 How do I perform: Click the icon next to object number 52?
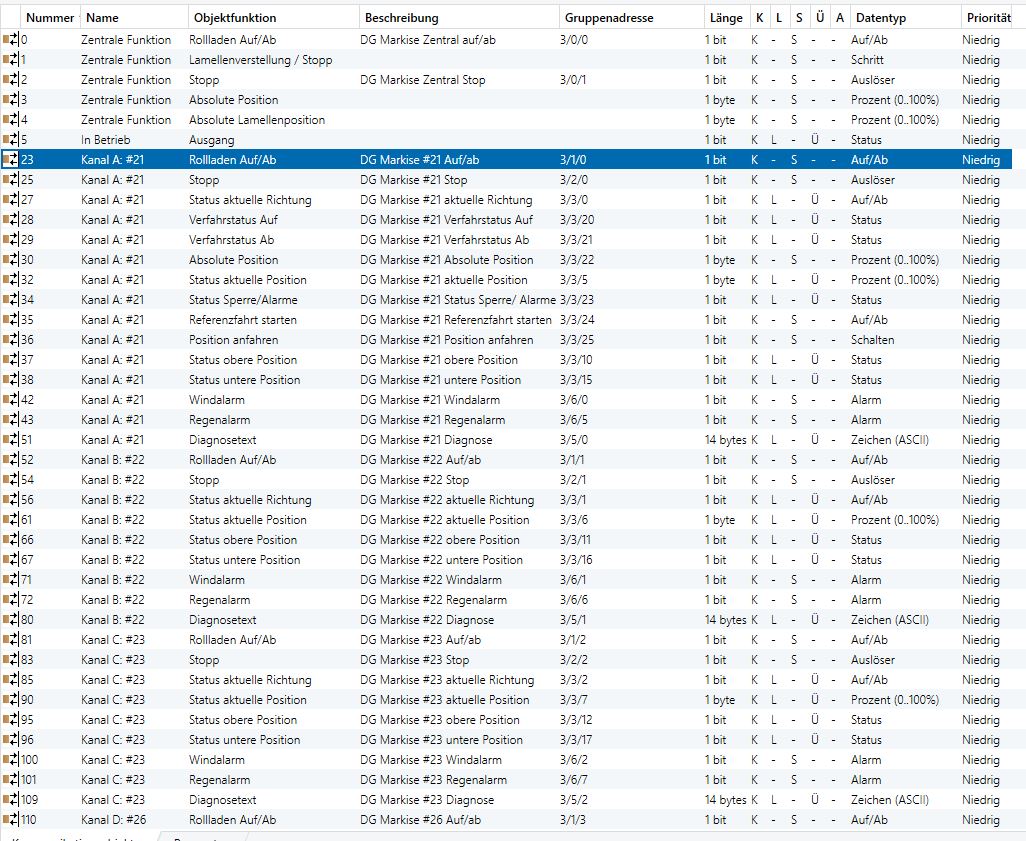tap(11, 460)
